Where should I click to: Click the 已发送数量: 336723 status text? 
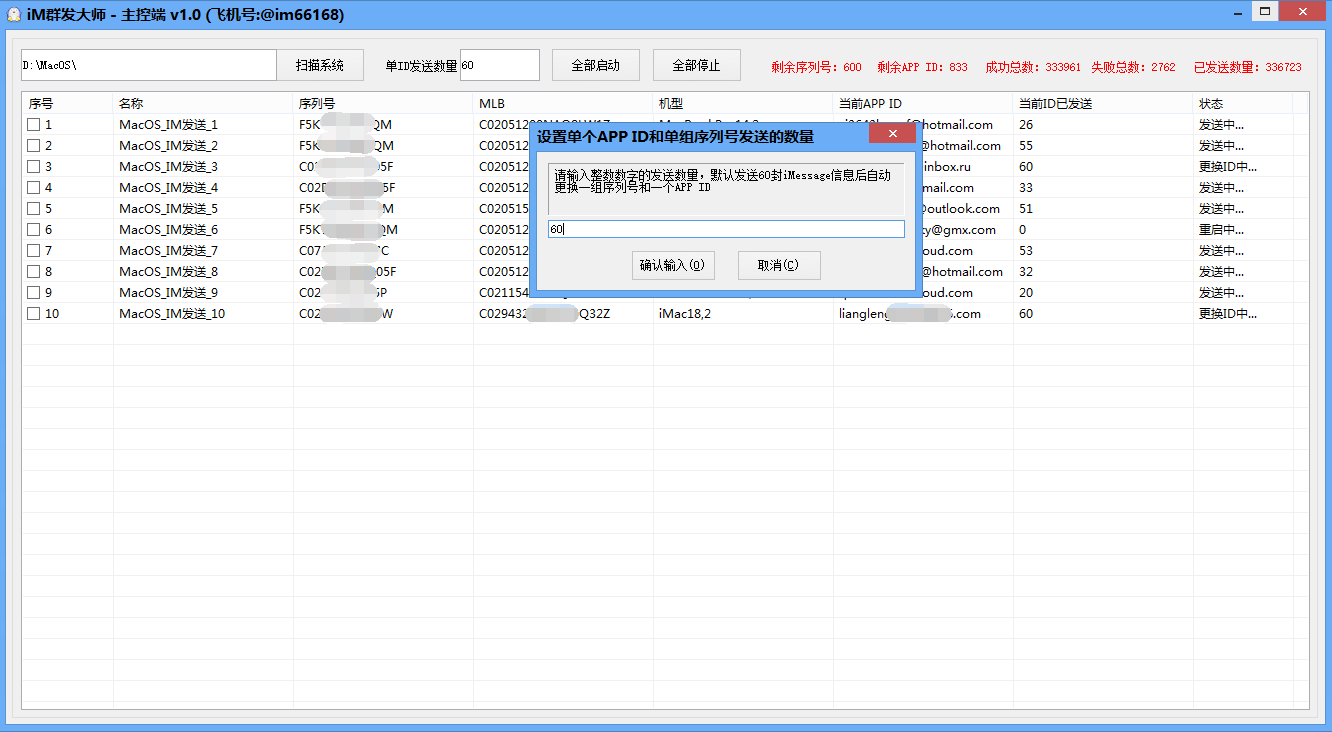1248,68
